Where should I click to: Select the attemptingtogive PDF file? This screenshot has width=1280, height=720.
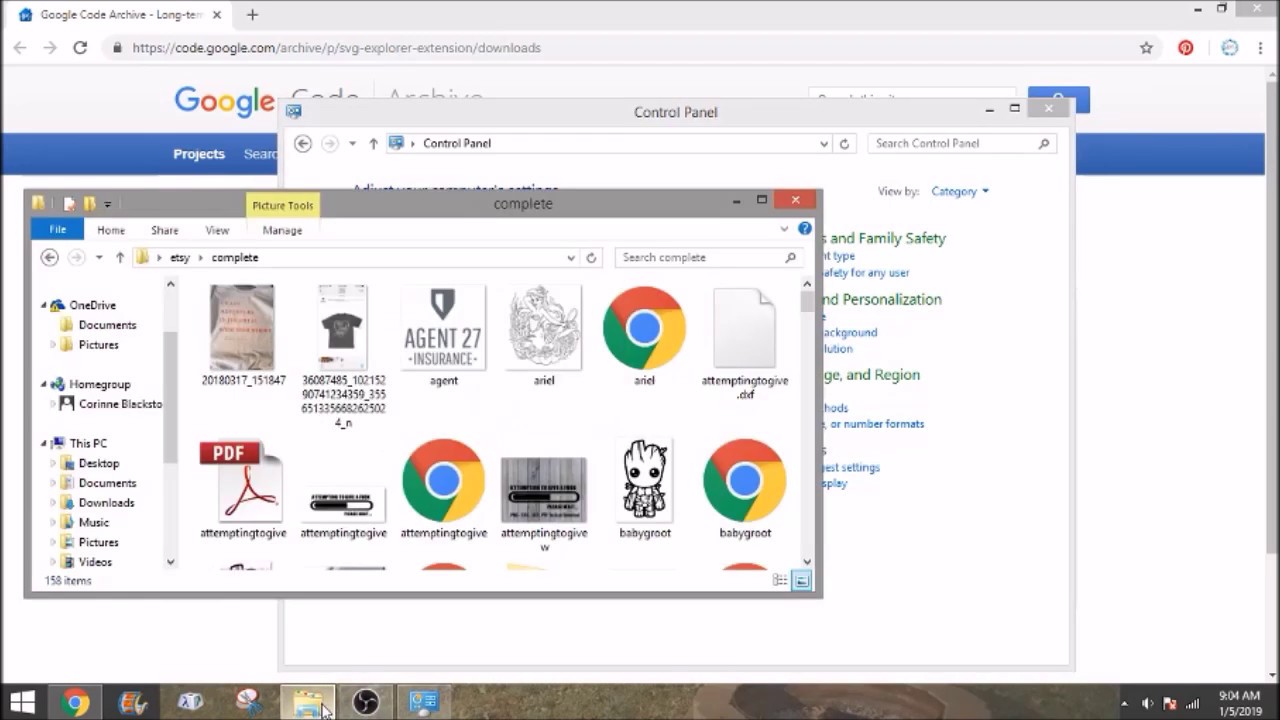coord(243,489)
